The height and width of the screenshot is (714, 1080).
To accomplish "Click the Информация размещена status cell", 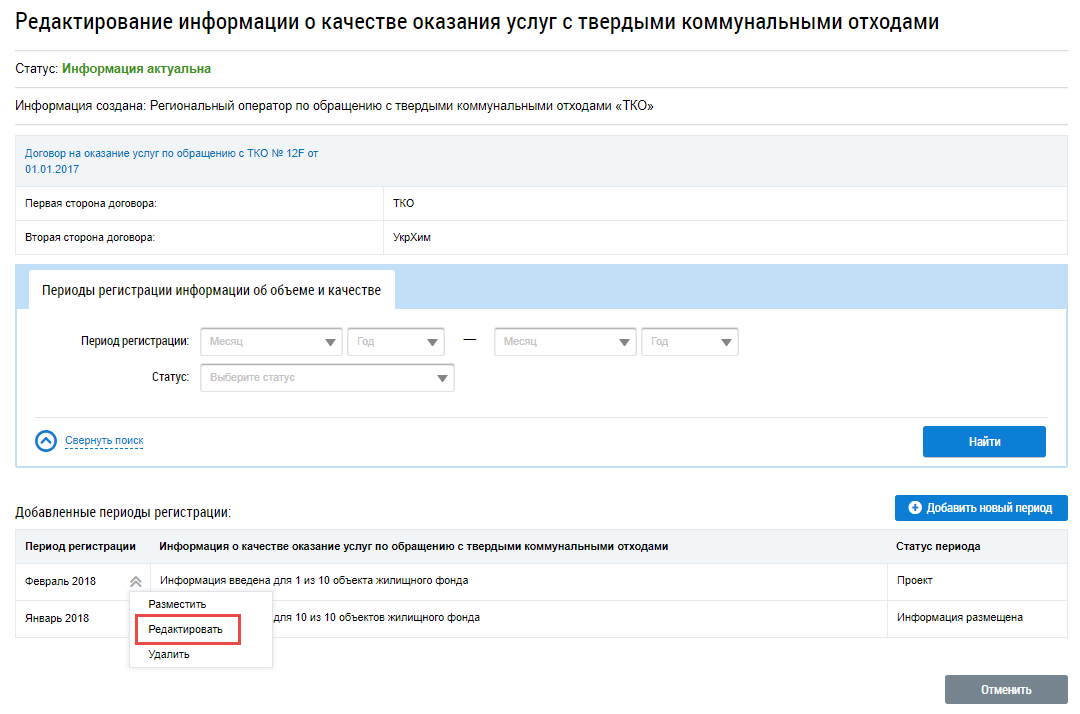I will click(959, 618).
